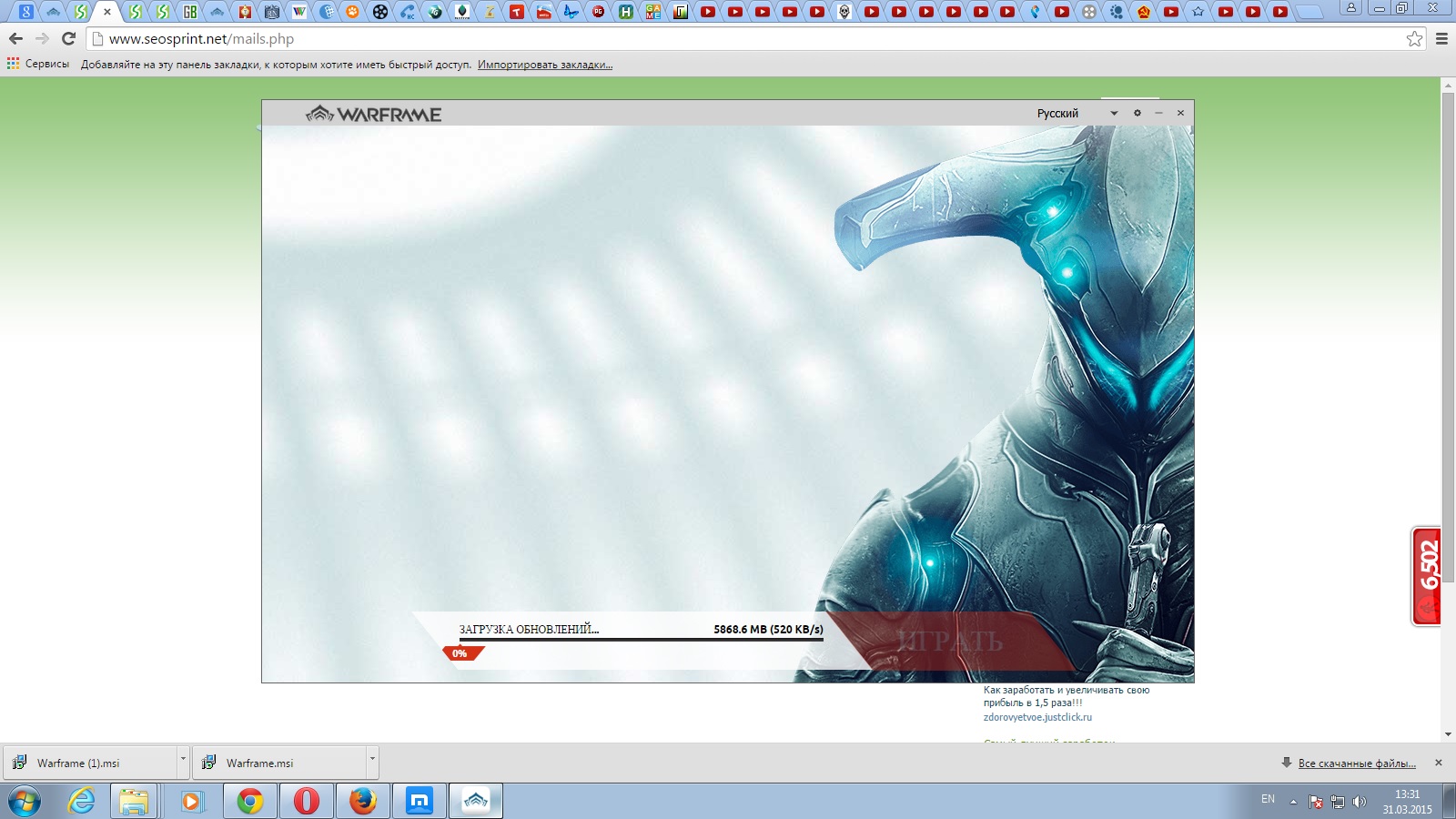Open the Все скачанные файлы link
The image size is (1456, 819).
[1357, 763]
